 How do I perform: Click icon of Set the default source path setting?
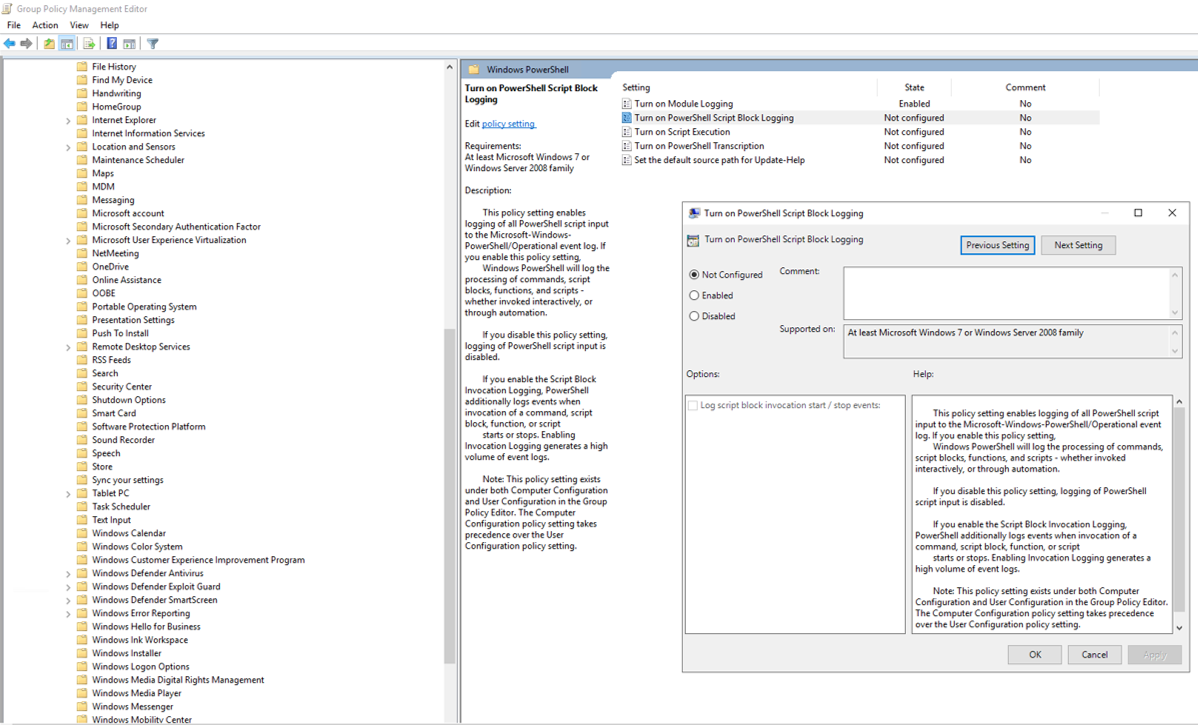pos(627,160)
